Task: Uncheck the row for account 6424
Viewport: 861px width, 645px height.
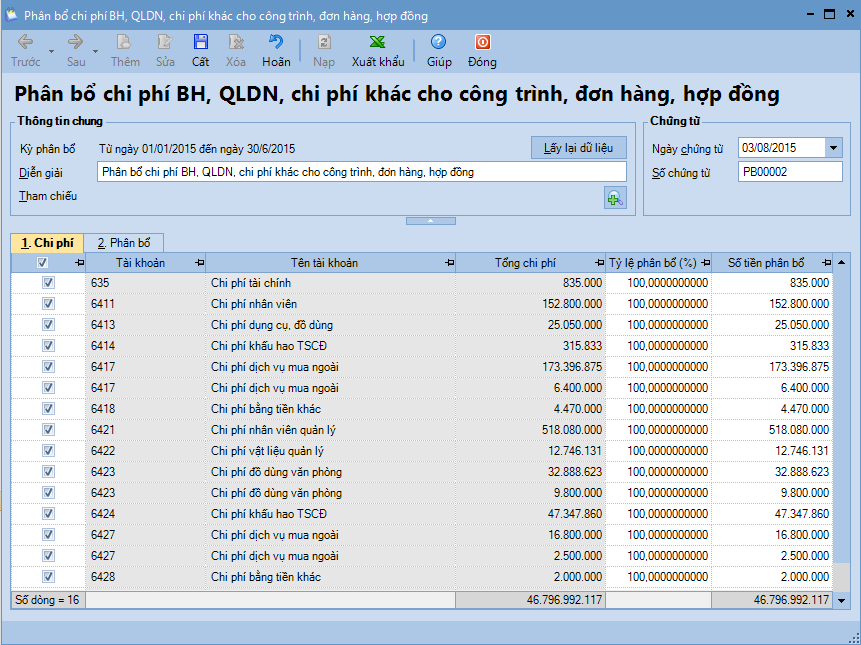Action: click(48, 513)
